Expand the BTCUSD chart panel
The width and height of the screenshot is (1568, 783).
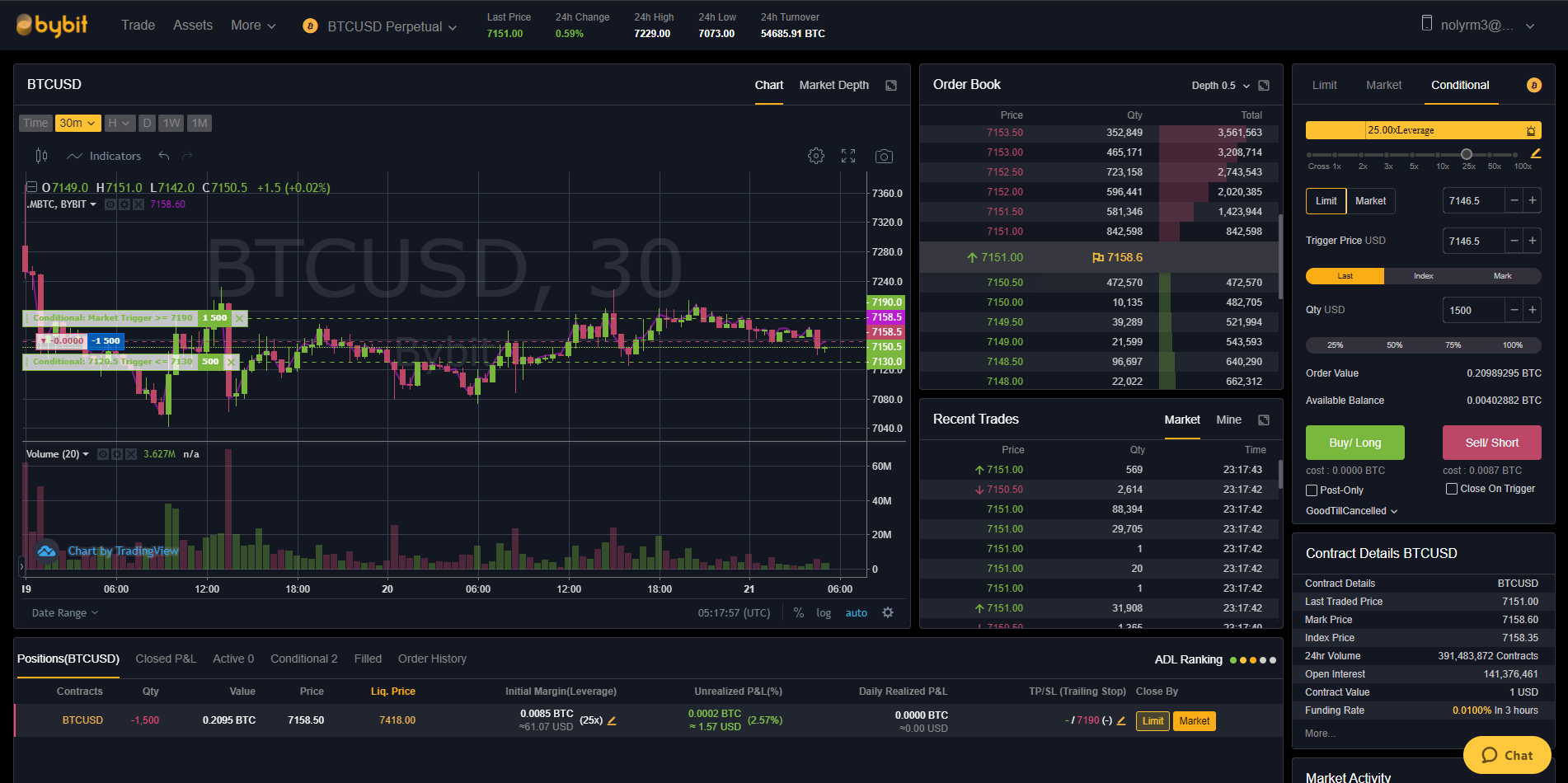click(891, 86)
